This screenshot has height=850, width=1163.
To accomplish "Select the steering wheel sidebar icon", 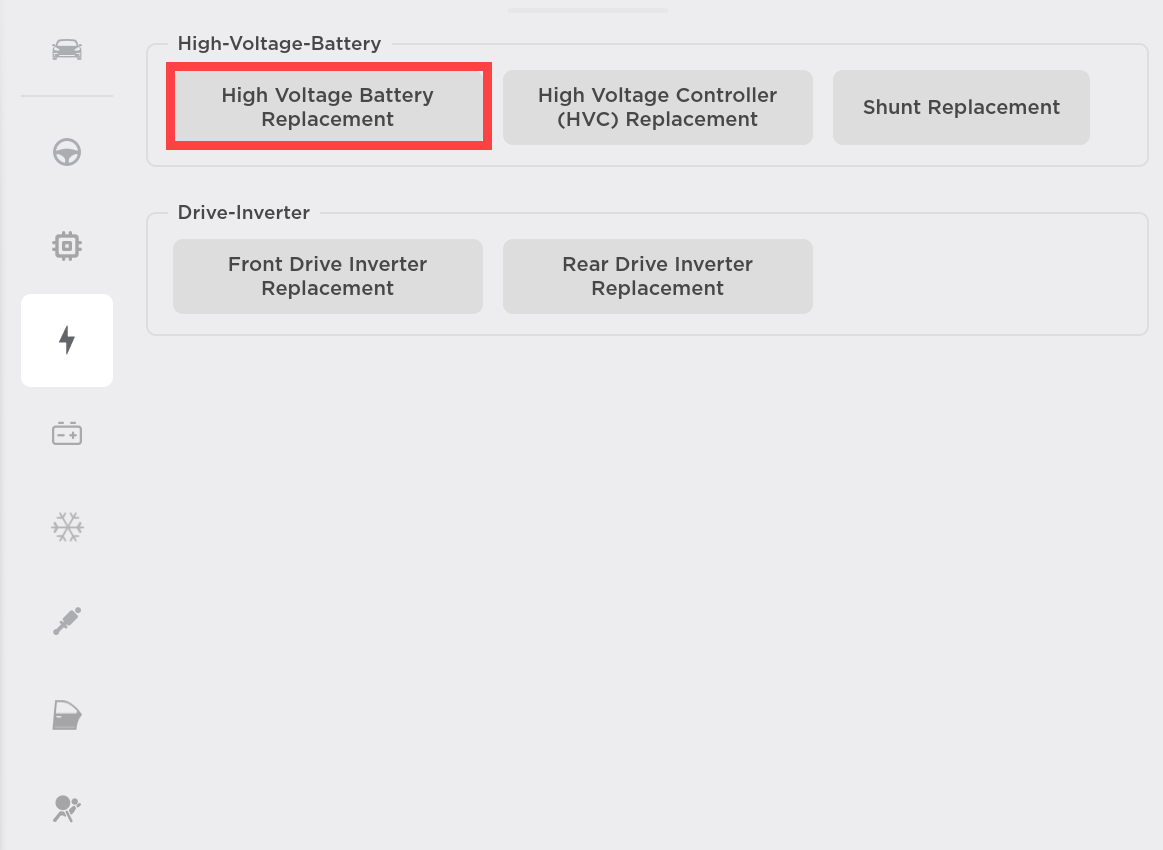I will (x=67, y=152).
